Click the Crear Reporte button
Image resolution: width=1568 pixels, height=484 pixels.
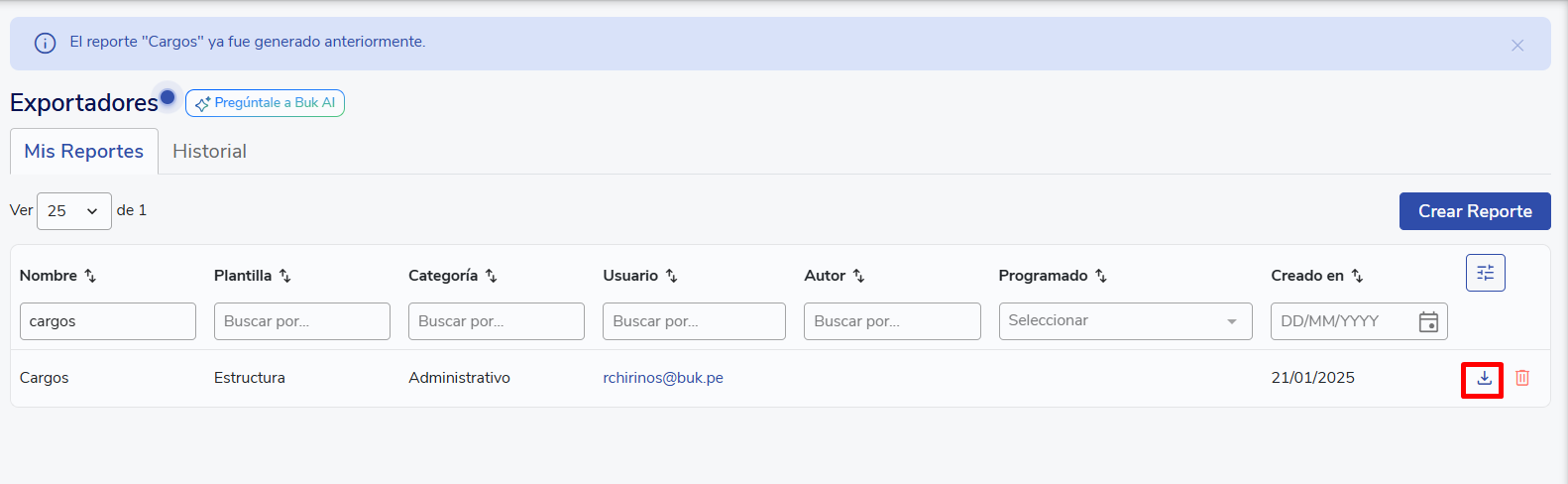[1474, 211]
